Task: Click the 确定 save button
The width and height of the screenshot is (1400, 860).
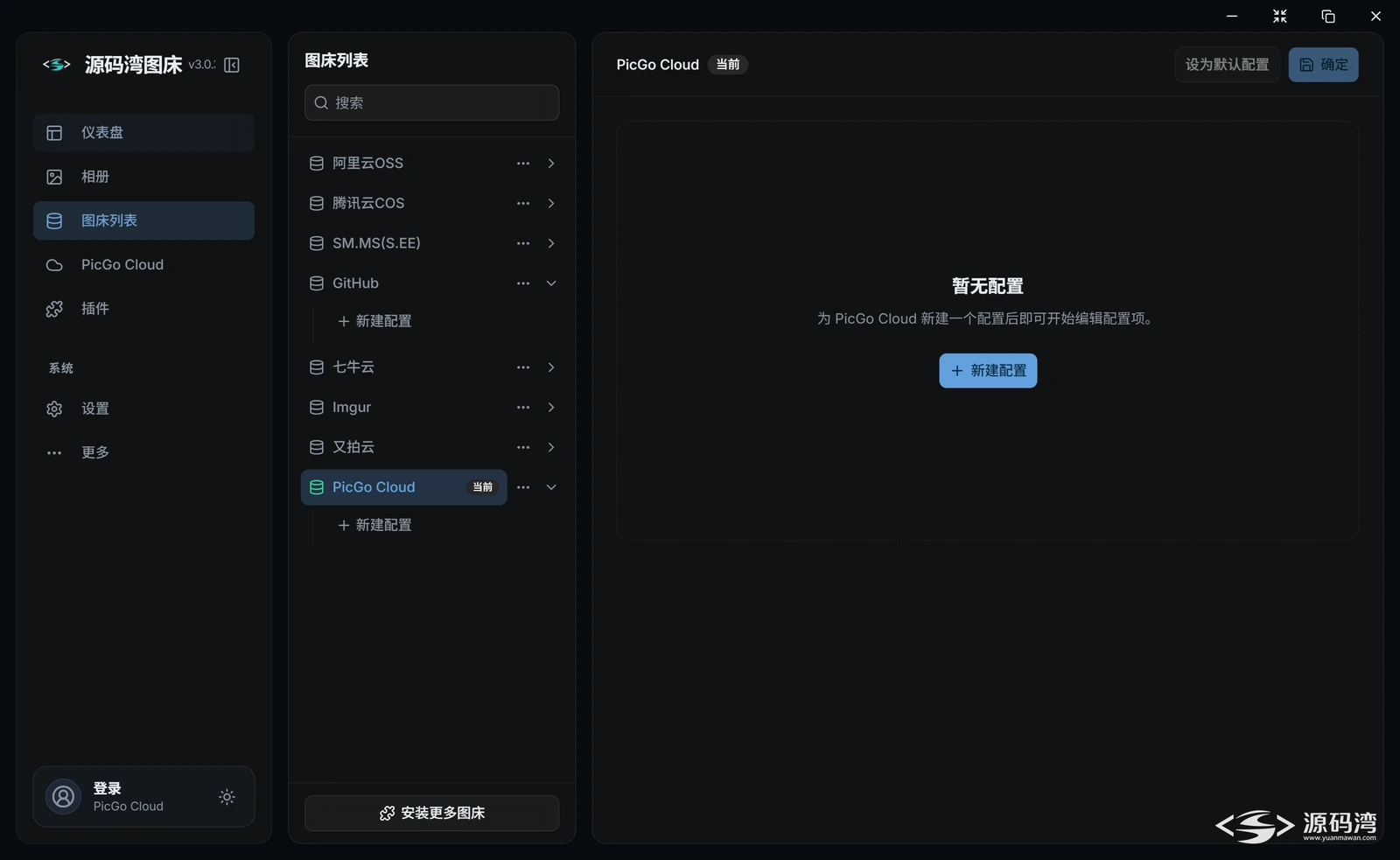Action: pos(1323,65)
